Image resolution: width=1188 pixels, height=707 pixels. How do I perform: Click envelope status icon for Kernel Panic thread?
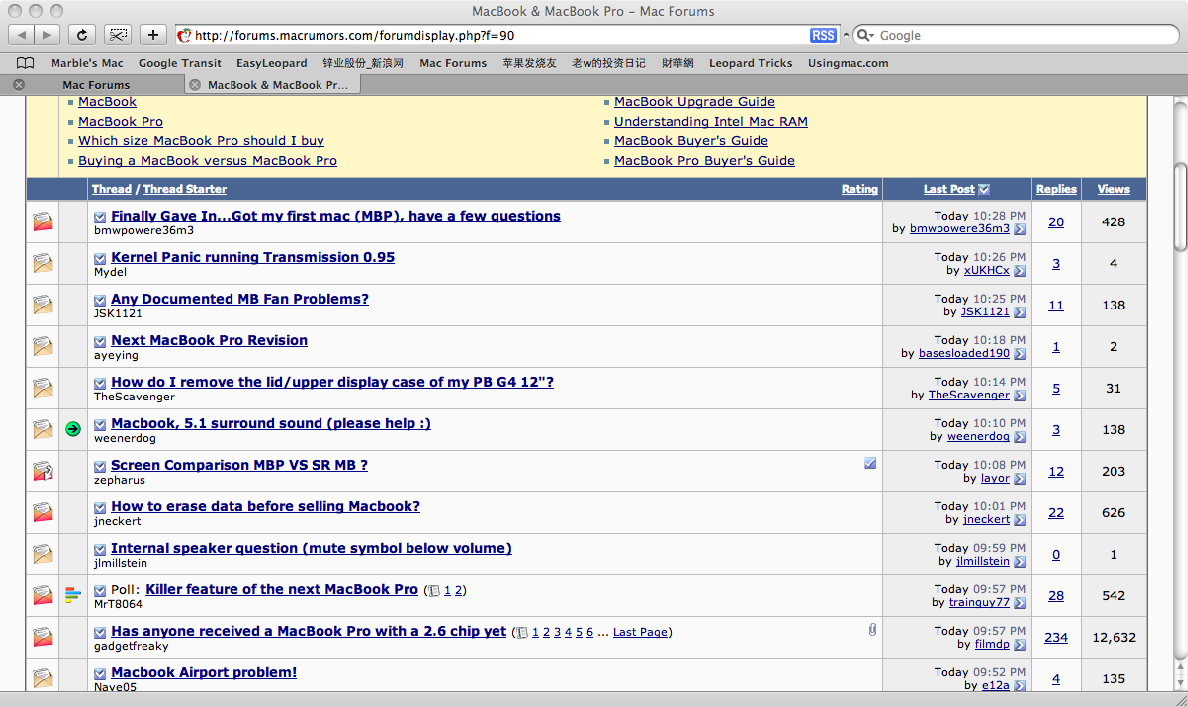click(43, 263)
